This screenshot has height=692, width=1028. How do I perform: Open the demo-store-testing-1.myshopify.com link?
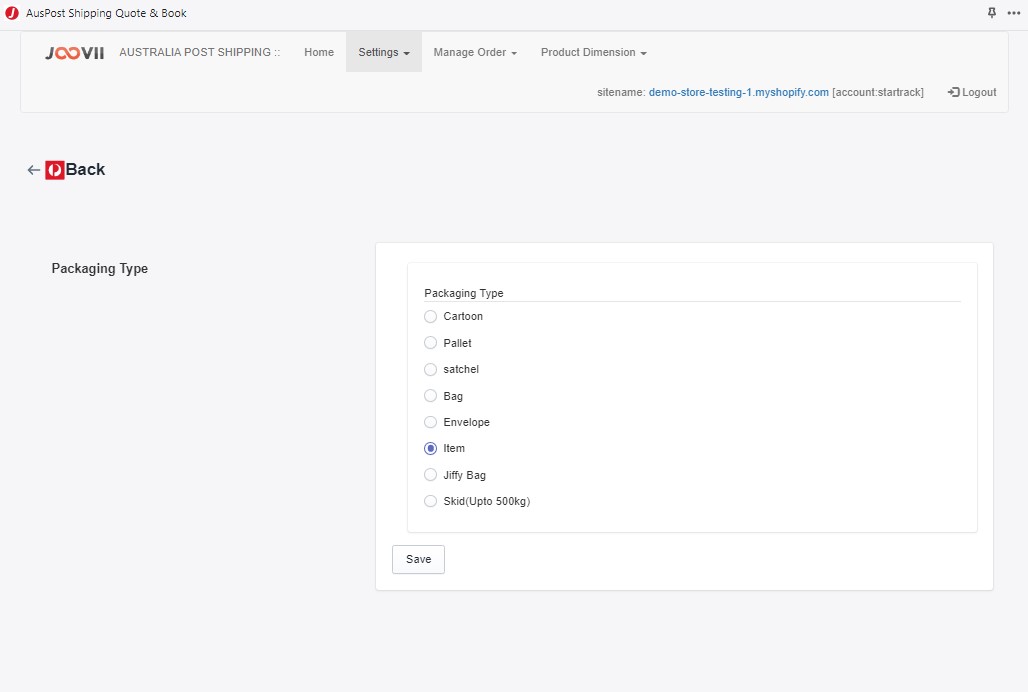pyautogui.click(x=737, y=91)
